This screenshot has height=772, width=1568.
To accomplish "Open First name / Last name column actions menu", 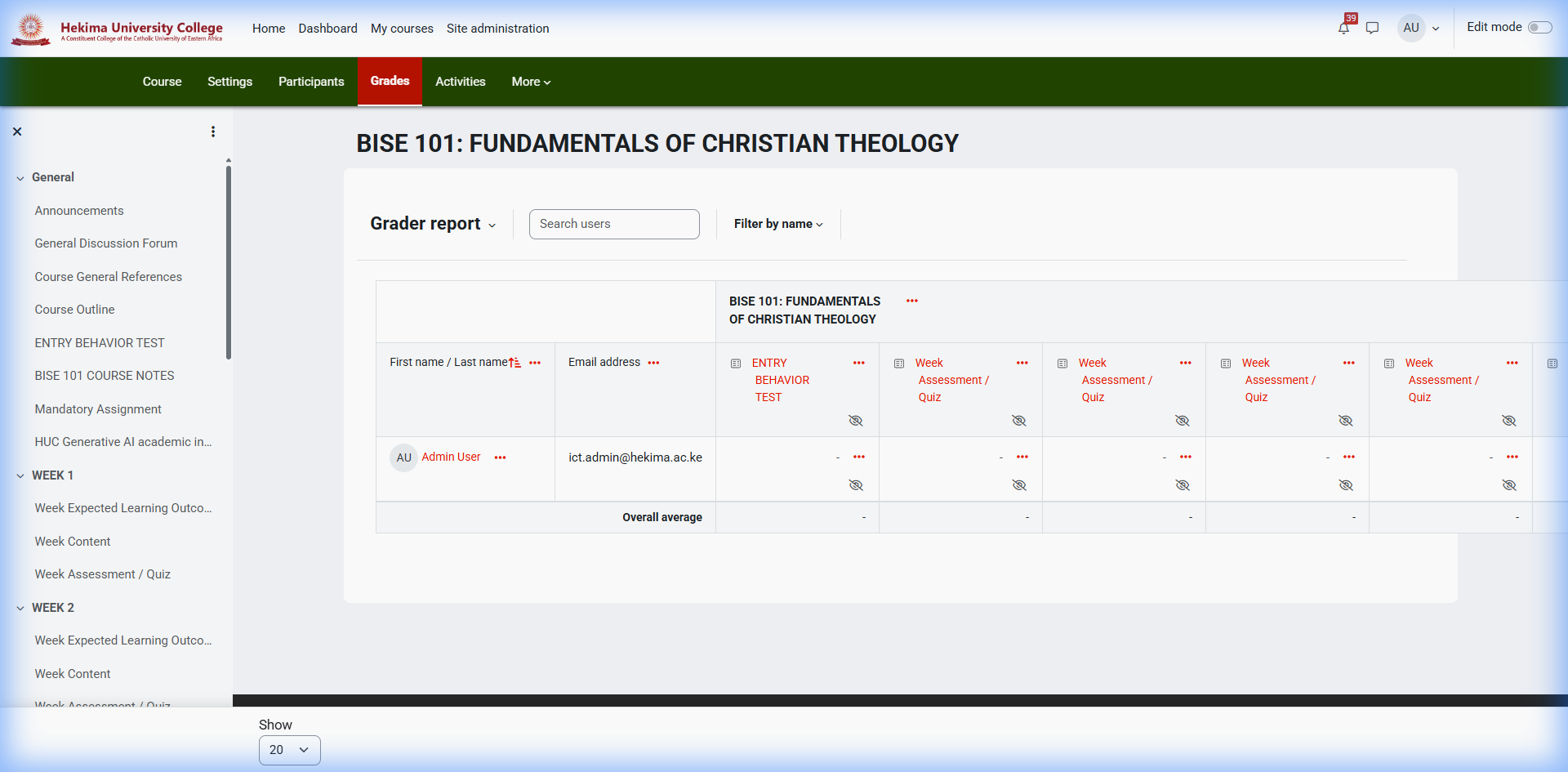I will click(x=535, y=363).
